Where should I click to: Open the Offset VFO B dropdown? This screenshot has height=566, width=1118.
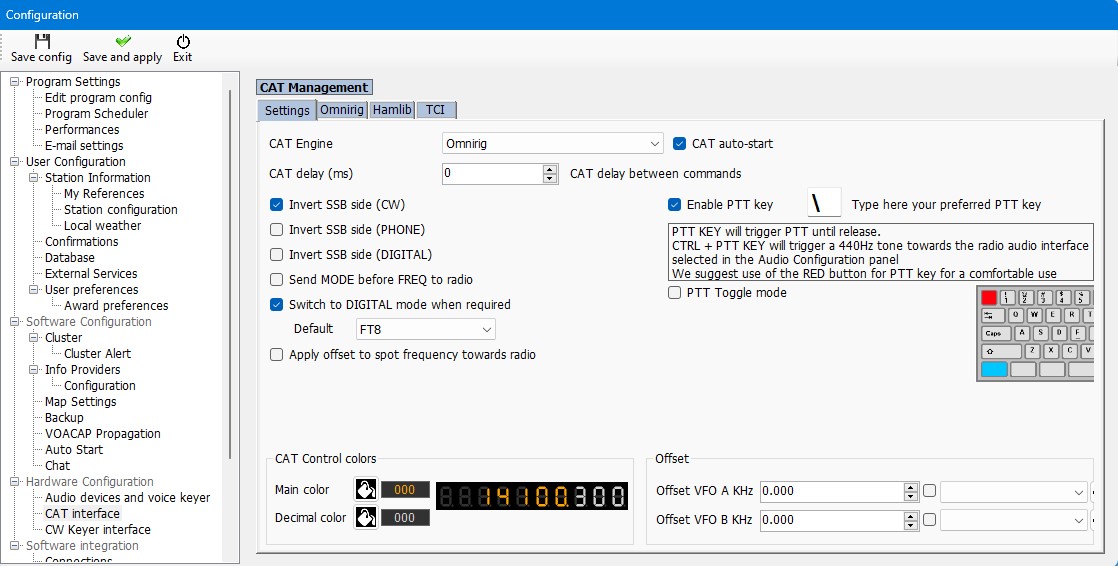[x=1014, y=520]
